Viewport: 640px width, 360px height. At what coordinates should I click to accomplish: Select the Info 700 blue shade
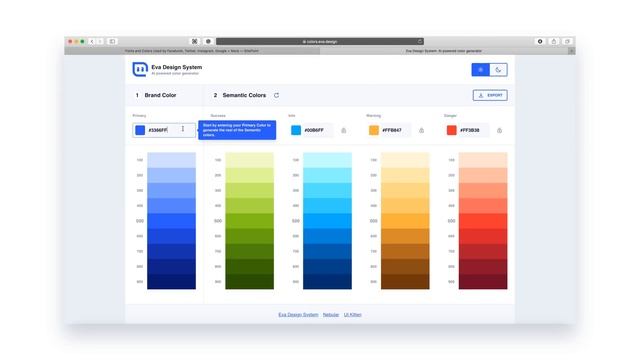[x=327, y=251]
